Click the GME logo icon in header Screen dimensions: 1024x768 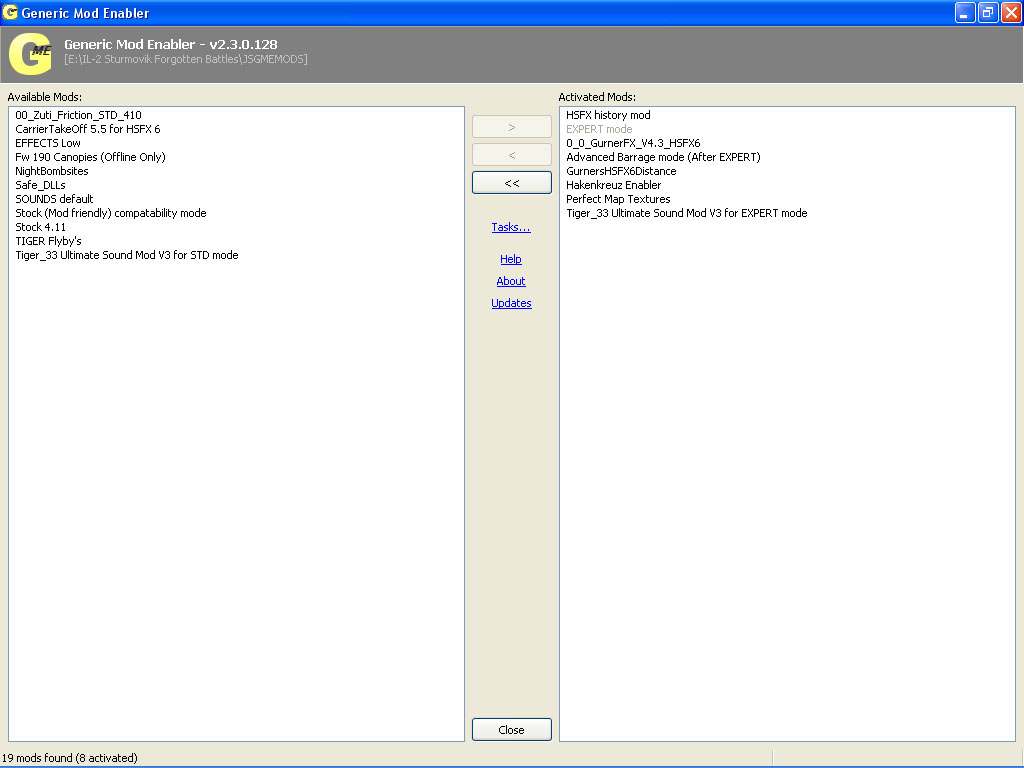point(31,54)
